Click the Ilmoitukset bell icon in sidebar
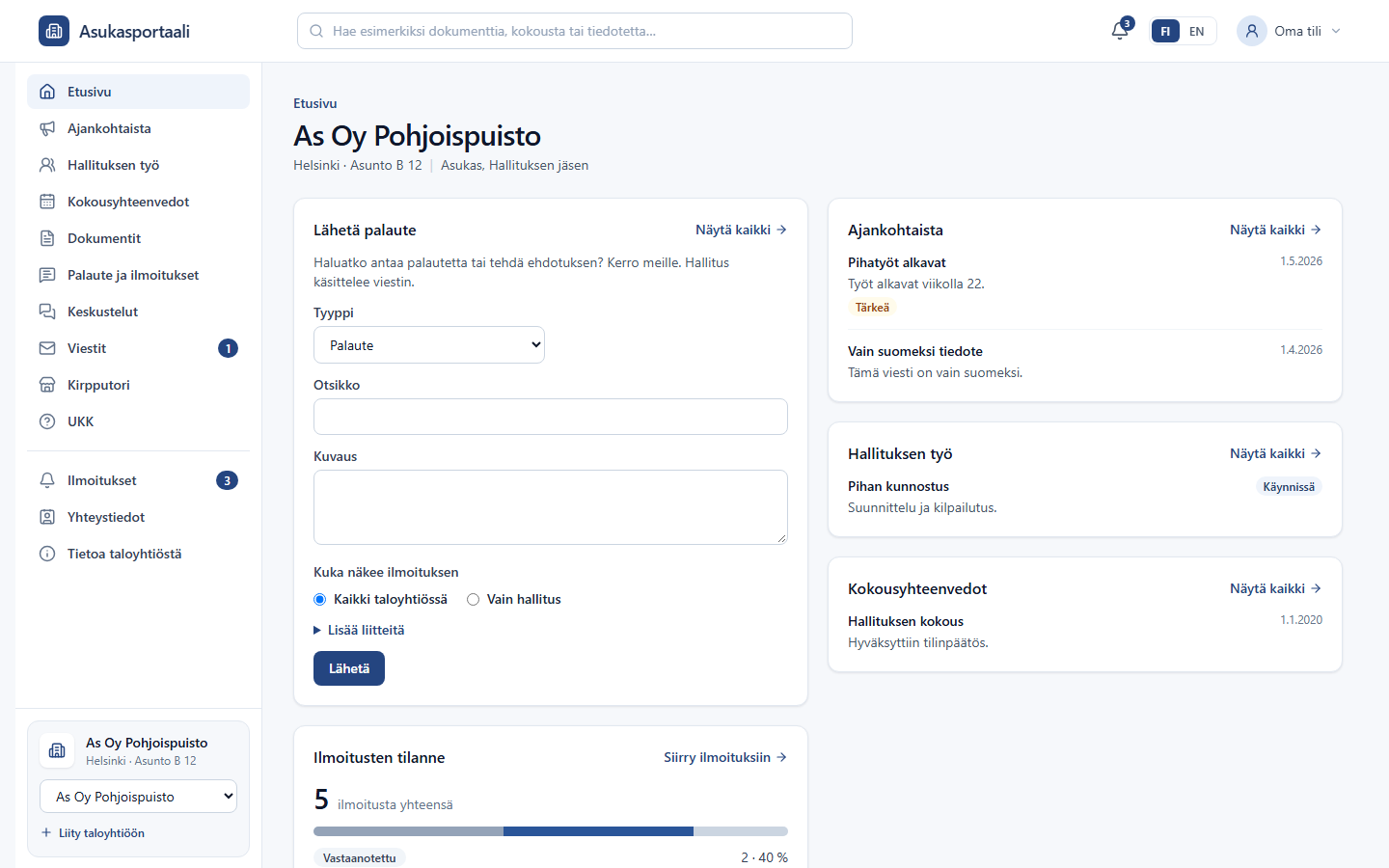This screenshot has height=868, width=1389. (x=47, y=480)
